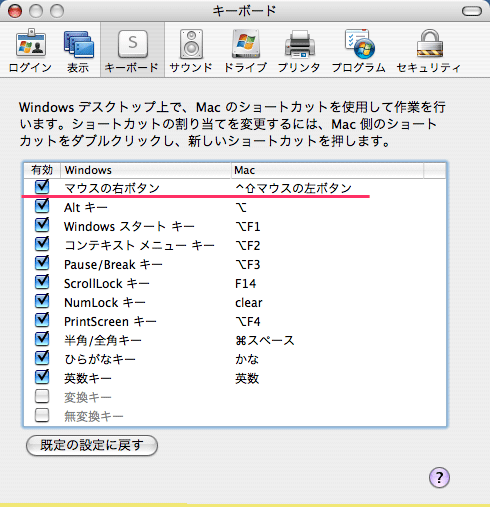Open the ログイン preferences pane
The image size is (490, 507).
[x=30, y=50]
